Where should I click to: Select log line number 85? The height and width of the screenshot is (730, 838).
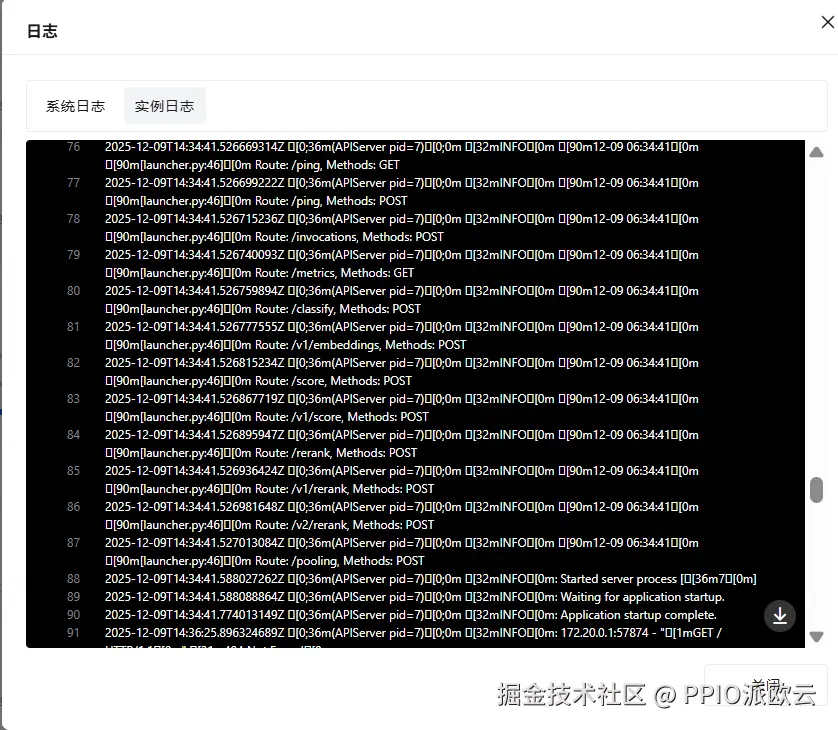click(73, 471)
